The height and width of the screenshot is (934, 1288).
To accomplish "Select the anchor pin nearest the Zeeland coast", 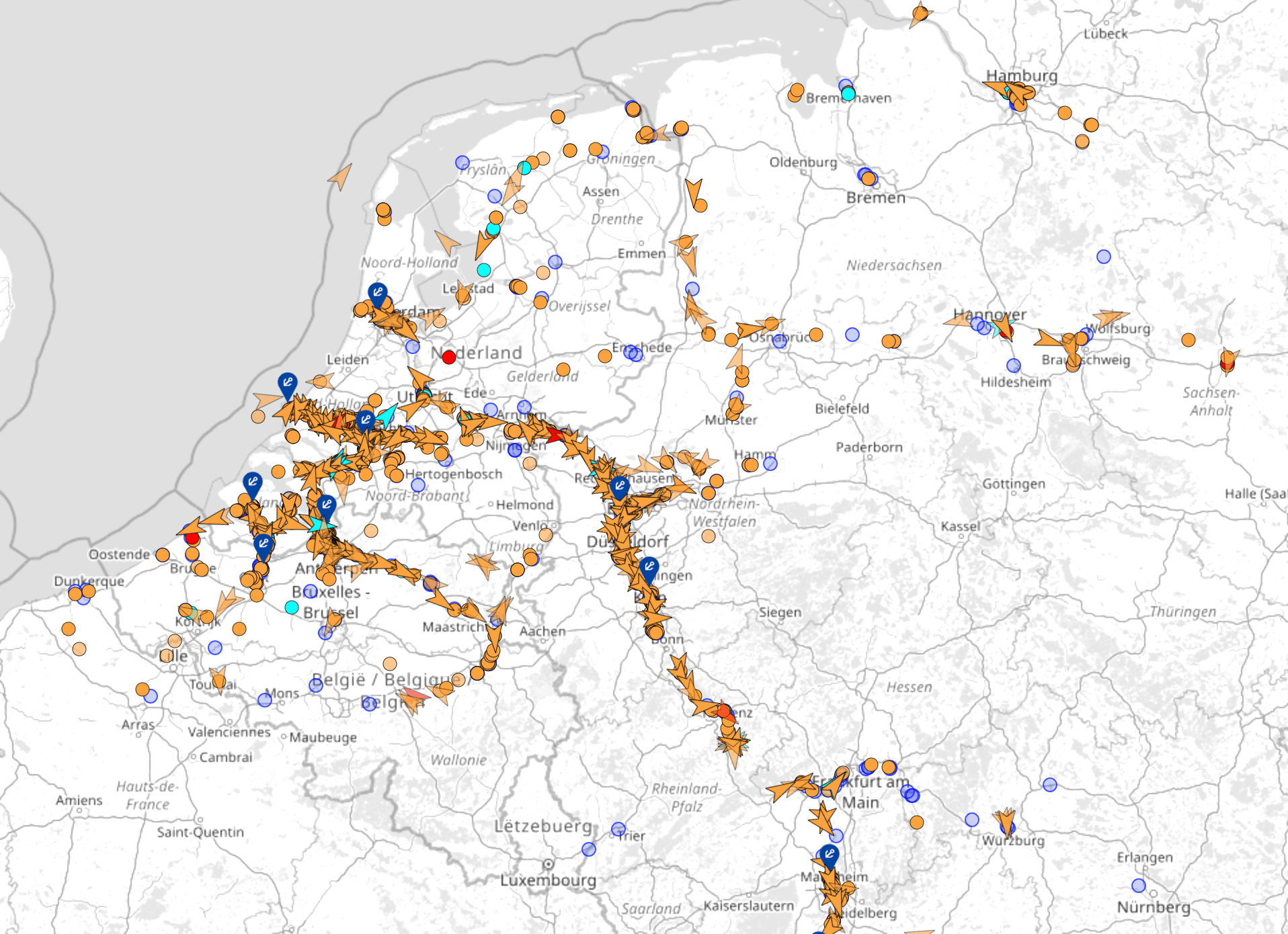I will (252, 483).
